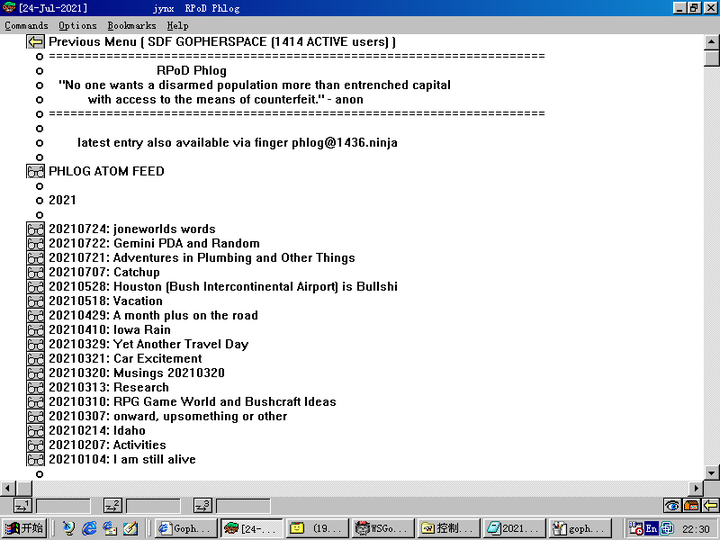Screen dimensions: 720x540
Task: Open the Options menu
Action: [77, 25]
